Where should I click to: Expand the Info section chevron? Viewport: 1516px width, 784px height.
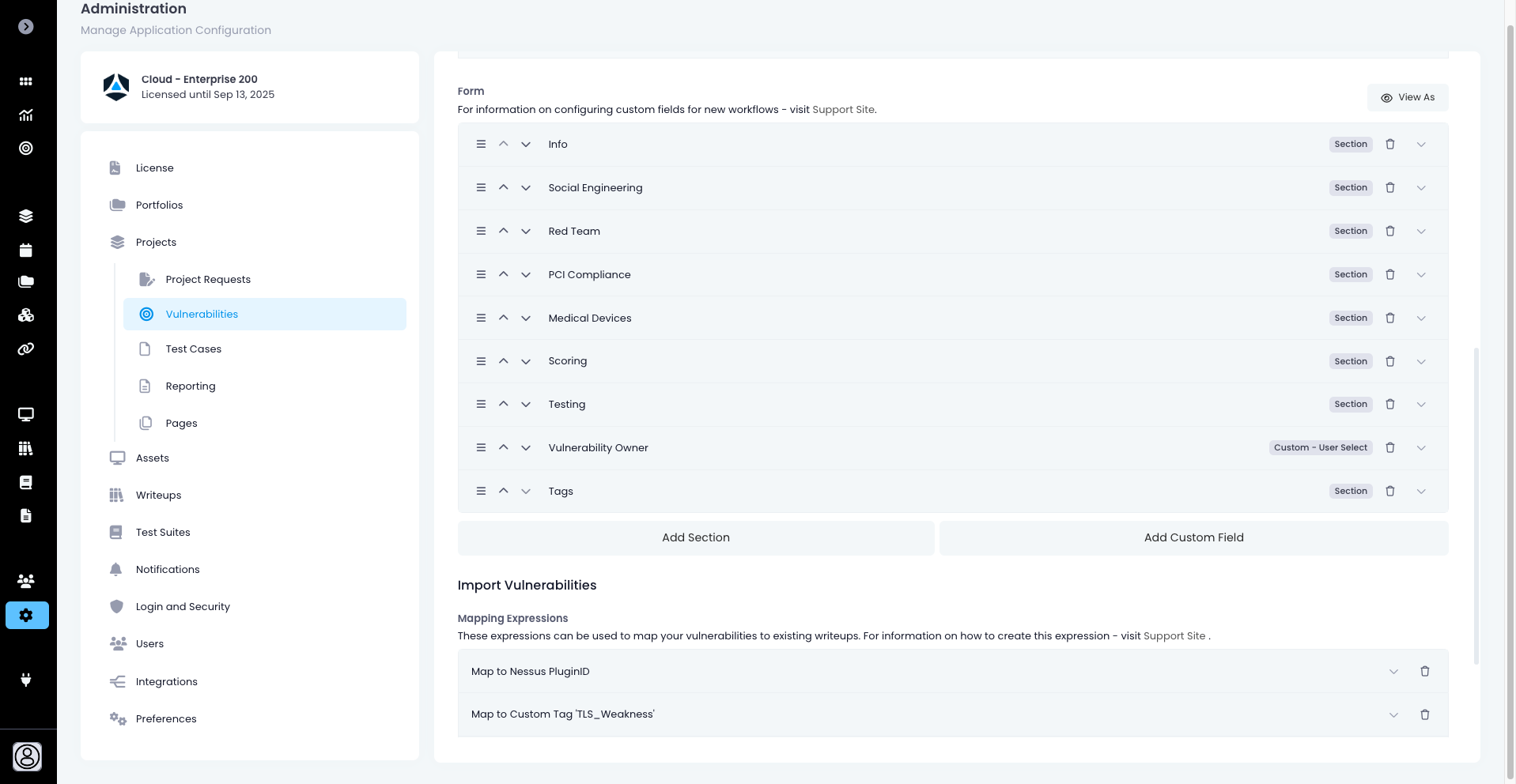coord(1421,145)
